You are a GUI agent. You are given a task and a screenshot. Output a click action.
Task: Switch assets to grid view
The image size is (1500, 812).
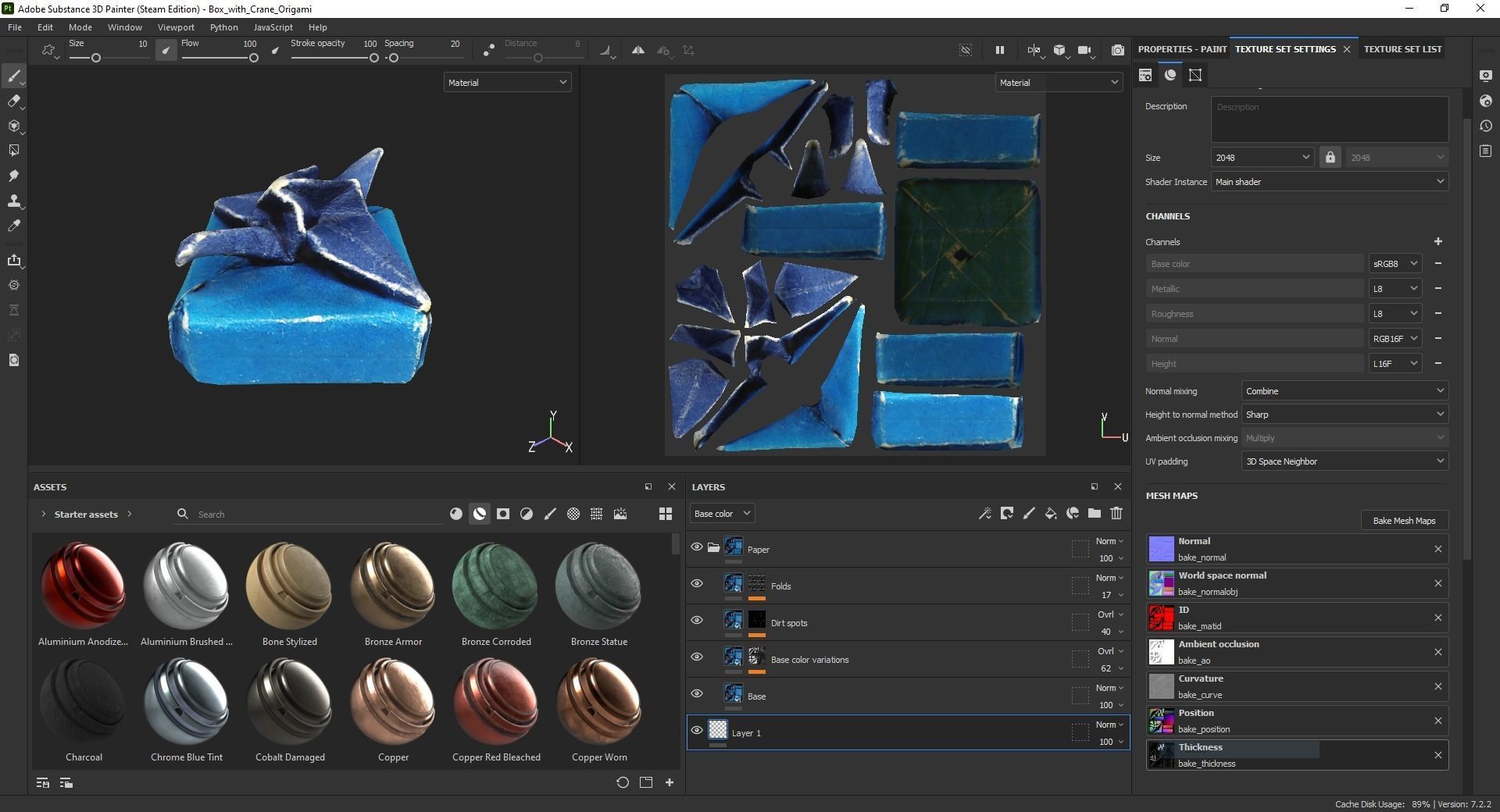click(666, 514)
